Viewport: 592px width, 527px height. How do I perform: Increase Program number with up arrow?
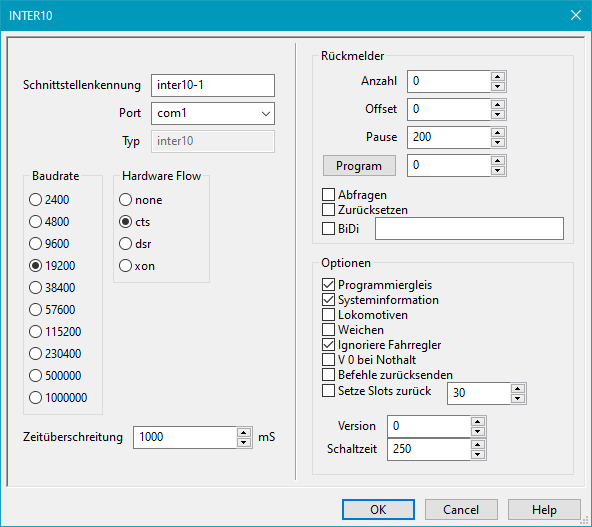(x=498, y=160)
